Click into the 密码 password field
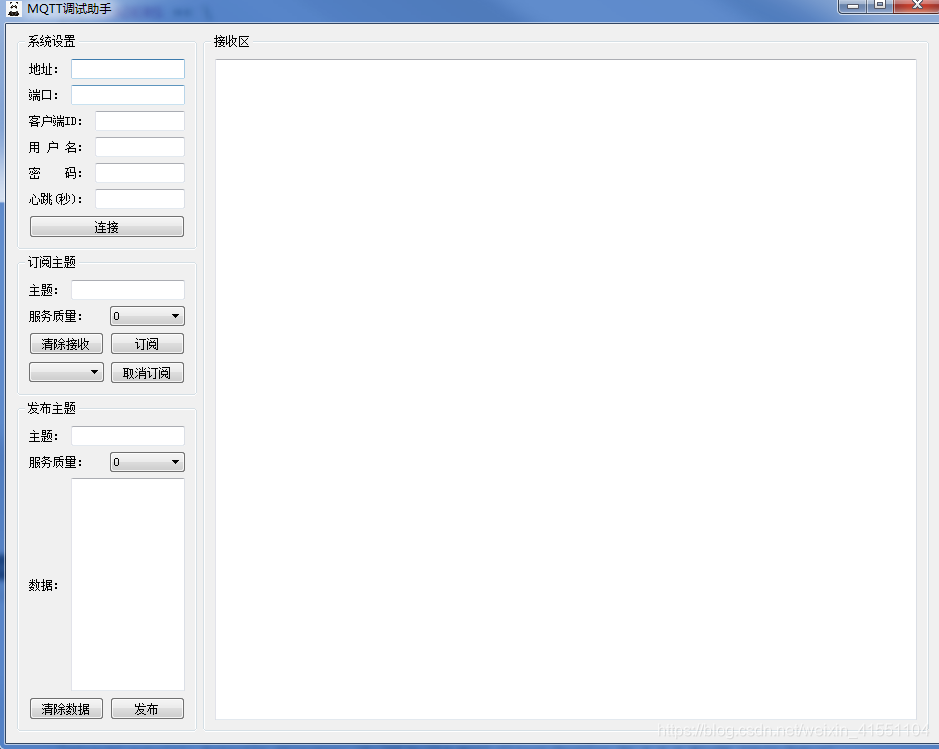Screen dimensions: 939x749 pos(140,173)
